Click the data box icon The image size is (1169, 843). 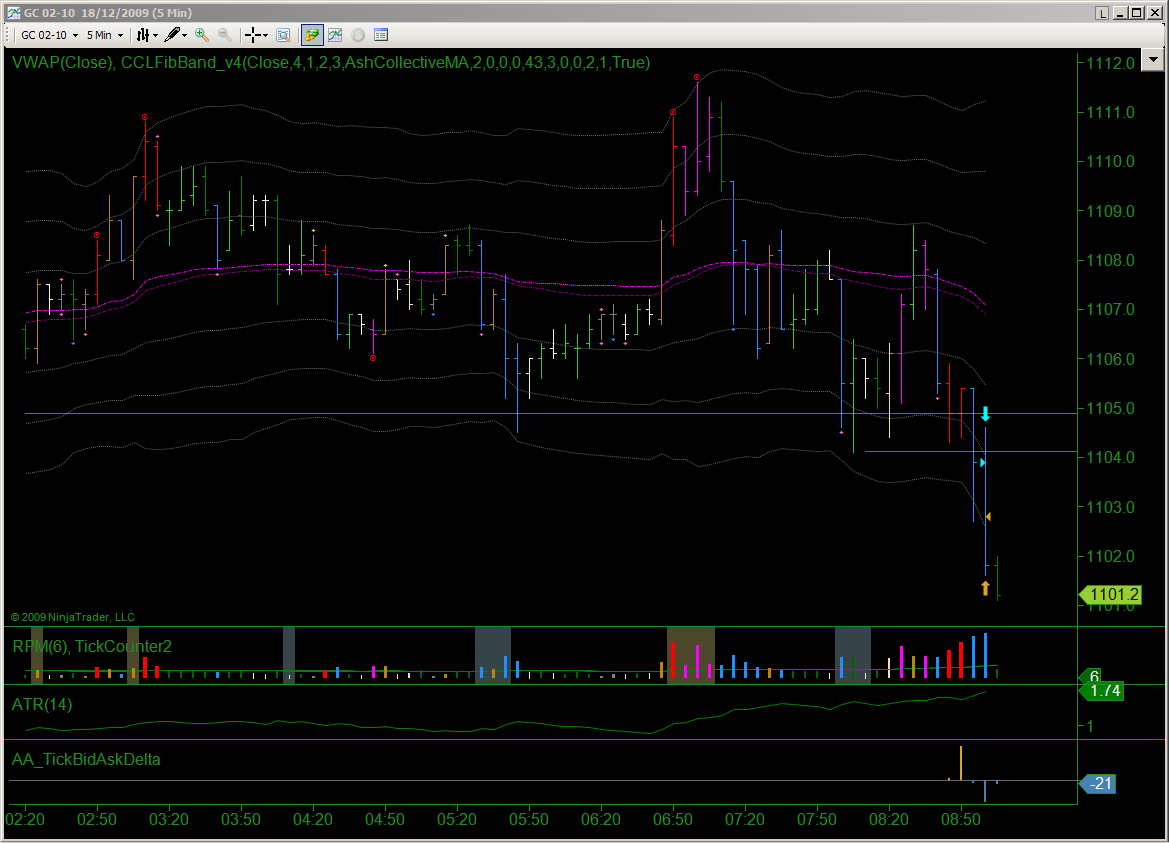tap(283, 35)
